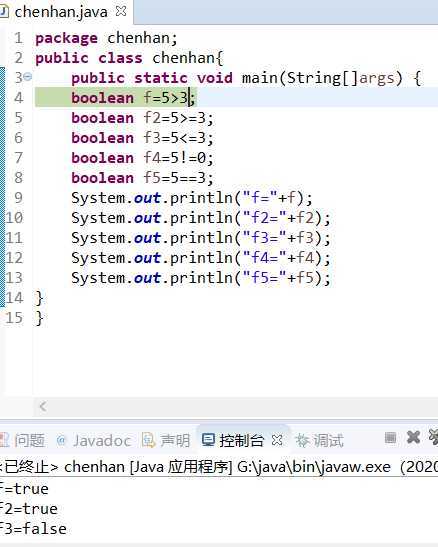Viewport: 438px width, 547px height.
Task: Click the declaration view icon
Action: point(149,440)
